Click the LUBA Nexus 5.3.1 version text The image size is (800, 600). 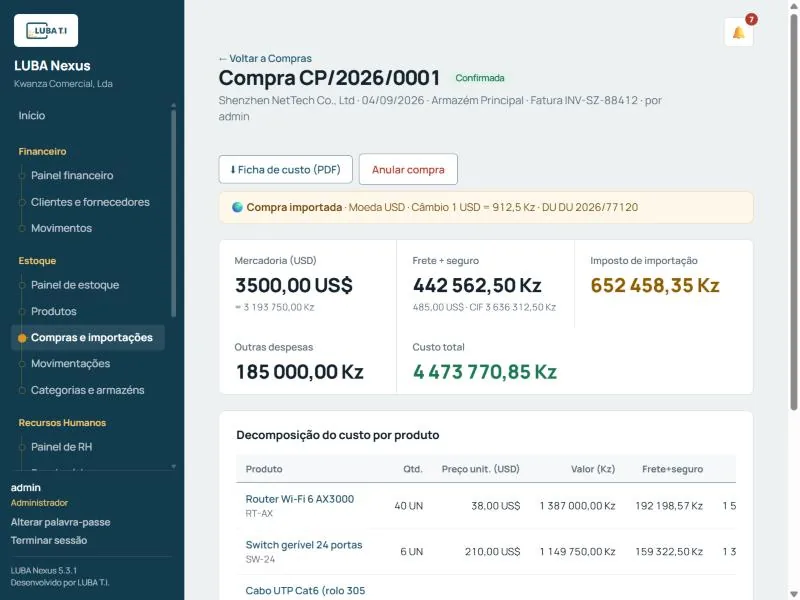44,571
